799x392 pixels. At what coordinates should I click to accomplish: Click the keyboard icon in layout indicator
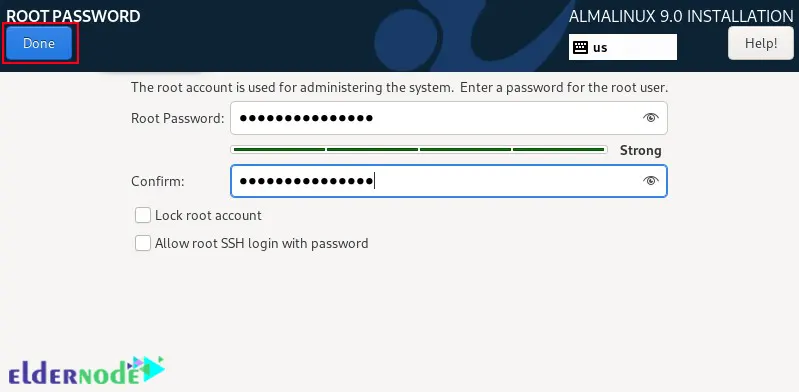[580, 47]
